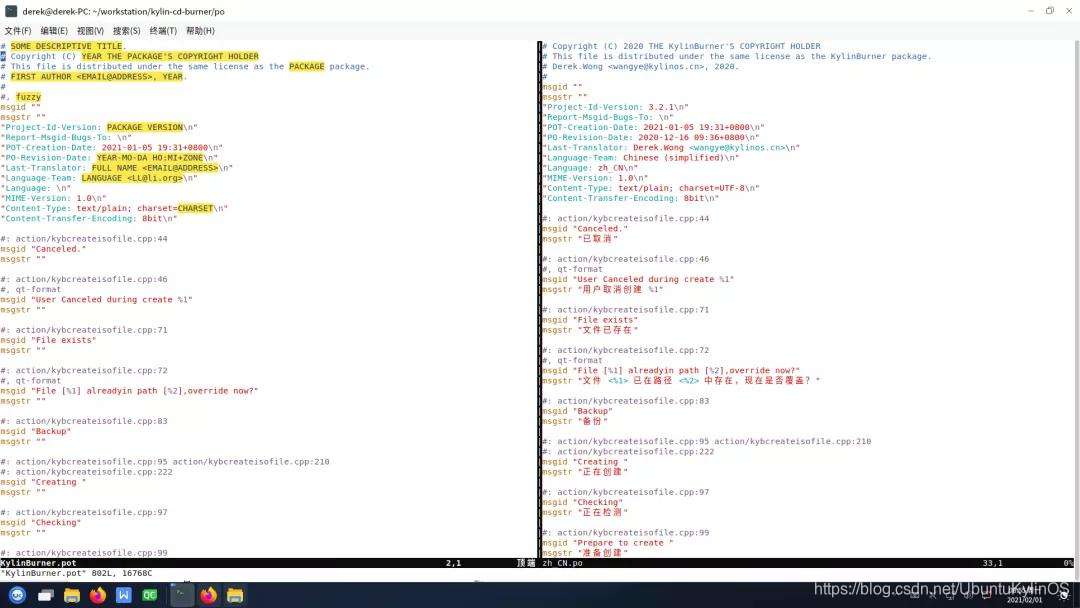Launch the pinned Firefox icon next to WPS Writer
This screenshot has height=608, width=1080.
(98, 595)
